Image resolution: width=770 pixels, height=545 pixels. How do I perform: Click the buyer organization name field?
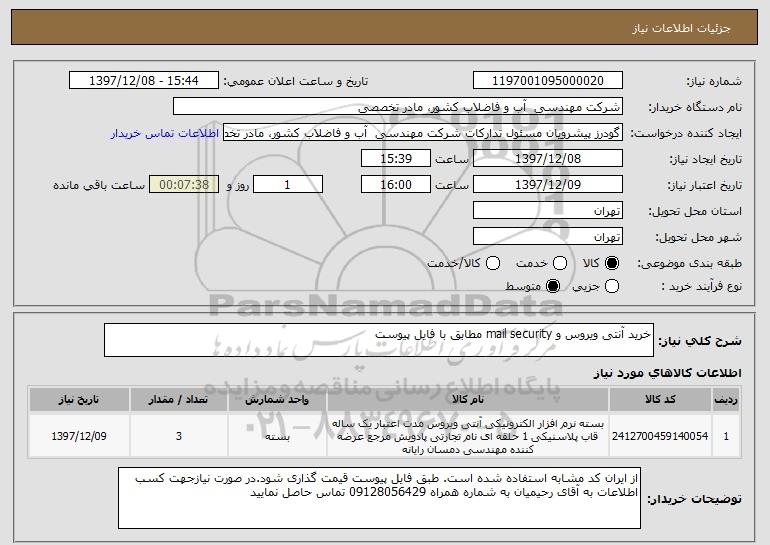(398, 107)
